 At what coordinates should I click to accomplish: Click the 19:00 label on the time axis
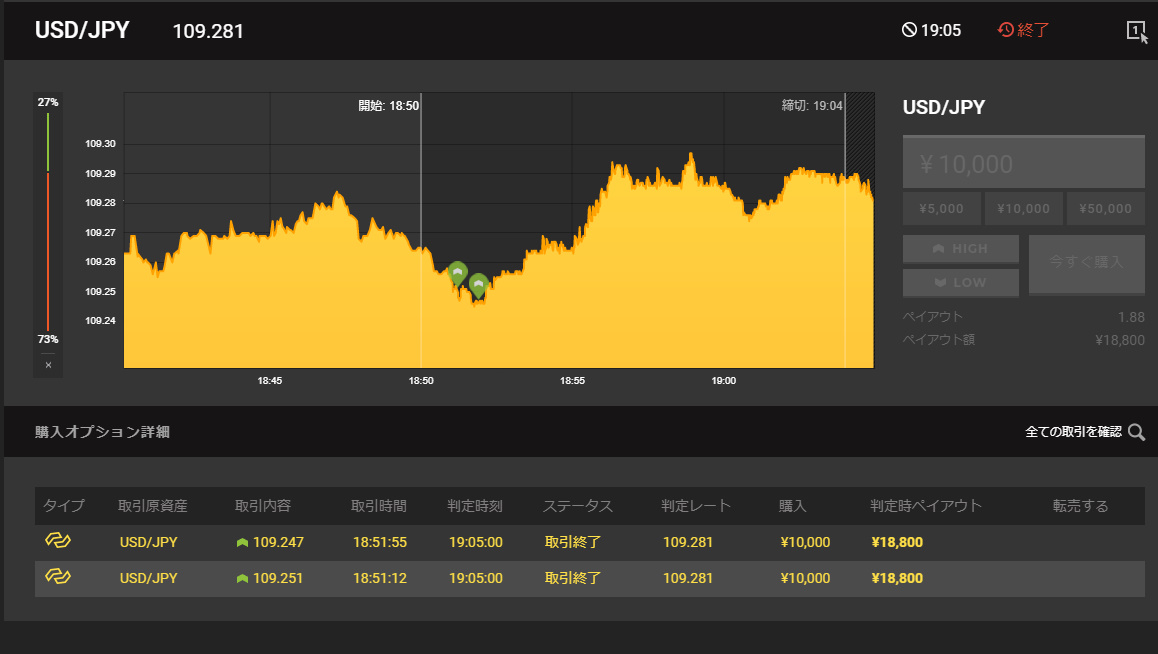coord(724,381)
